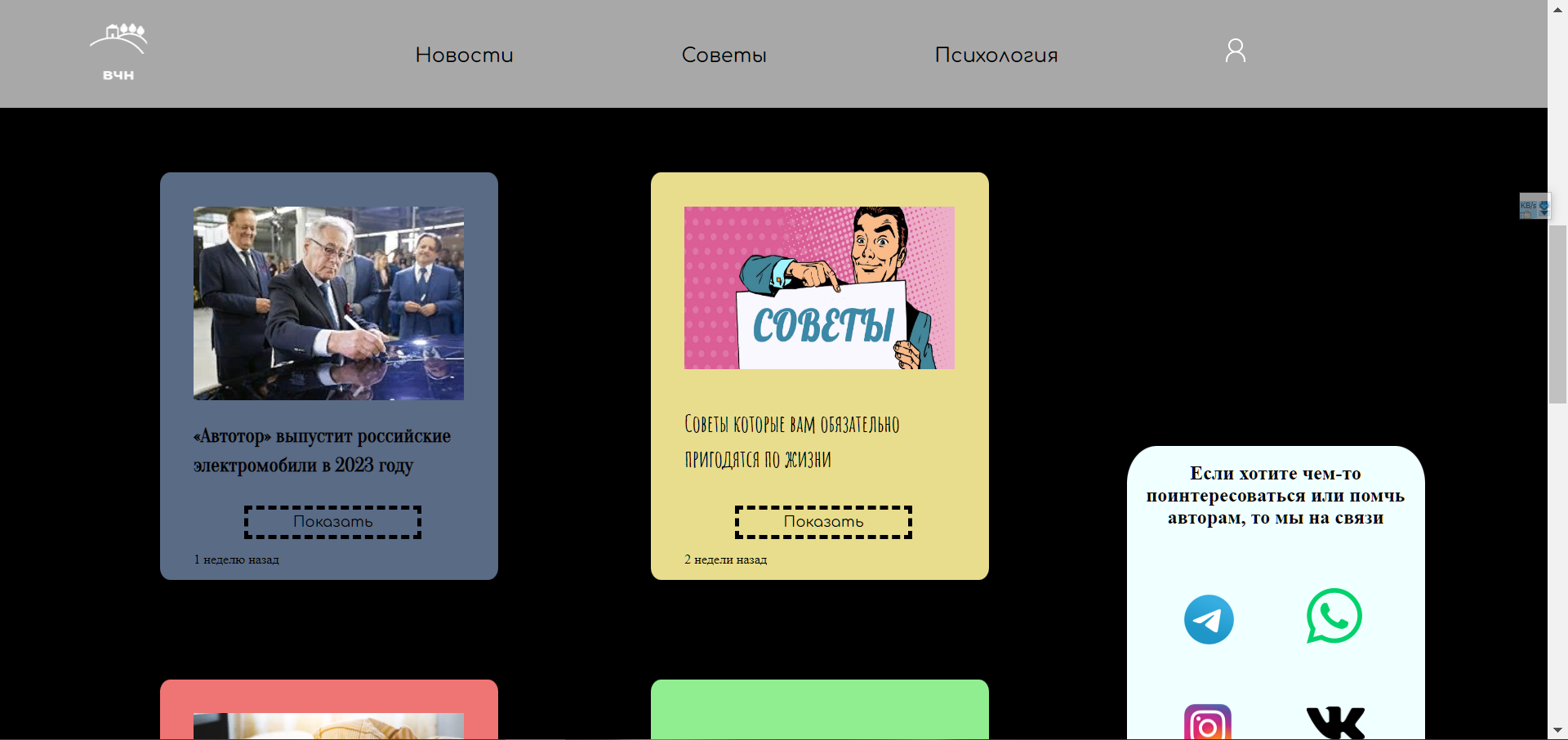Click the scroll down arrow
This screenshot has height=740, width=1568.
1557,730
